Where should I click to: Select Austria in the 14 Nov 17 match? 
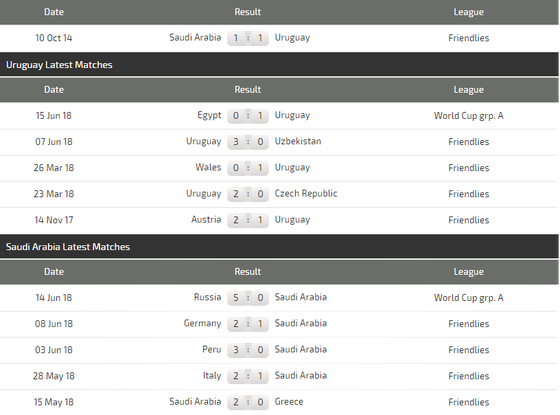click(x=206, y=220)
